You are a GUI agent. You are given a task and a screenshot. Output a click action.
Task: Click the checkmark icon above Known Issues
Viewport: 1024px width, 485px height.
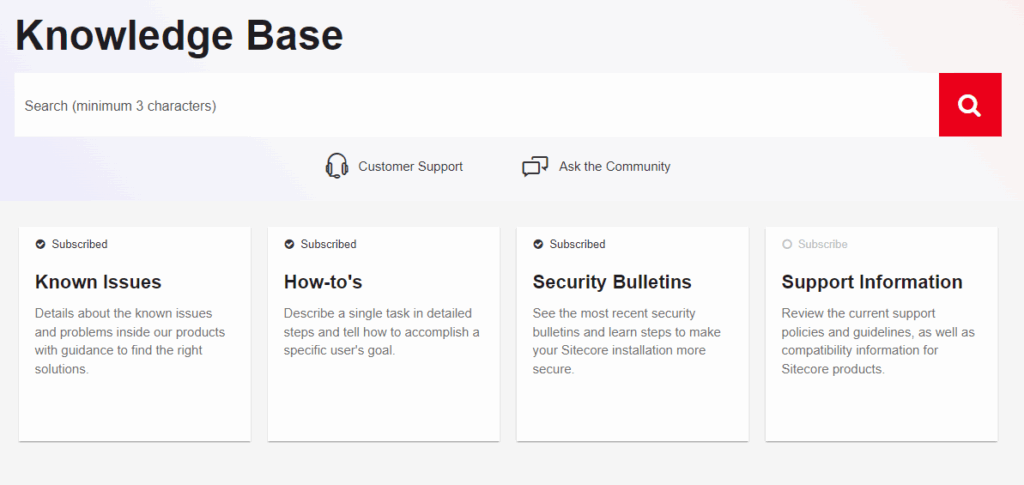coord(40,244)
